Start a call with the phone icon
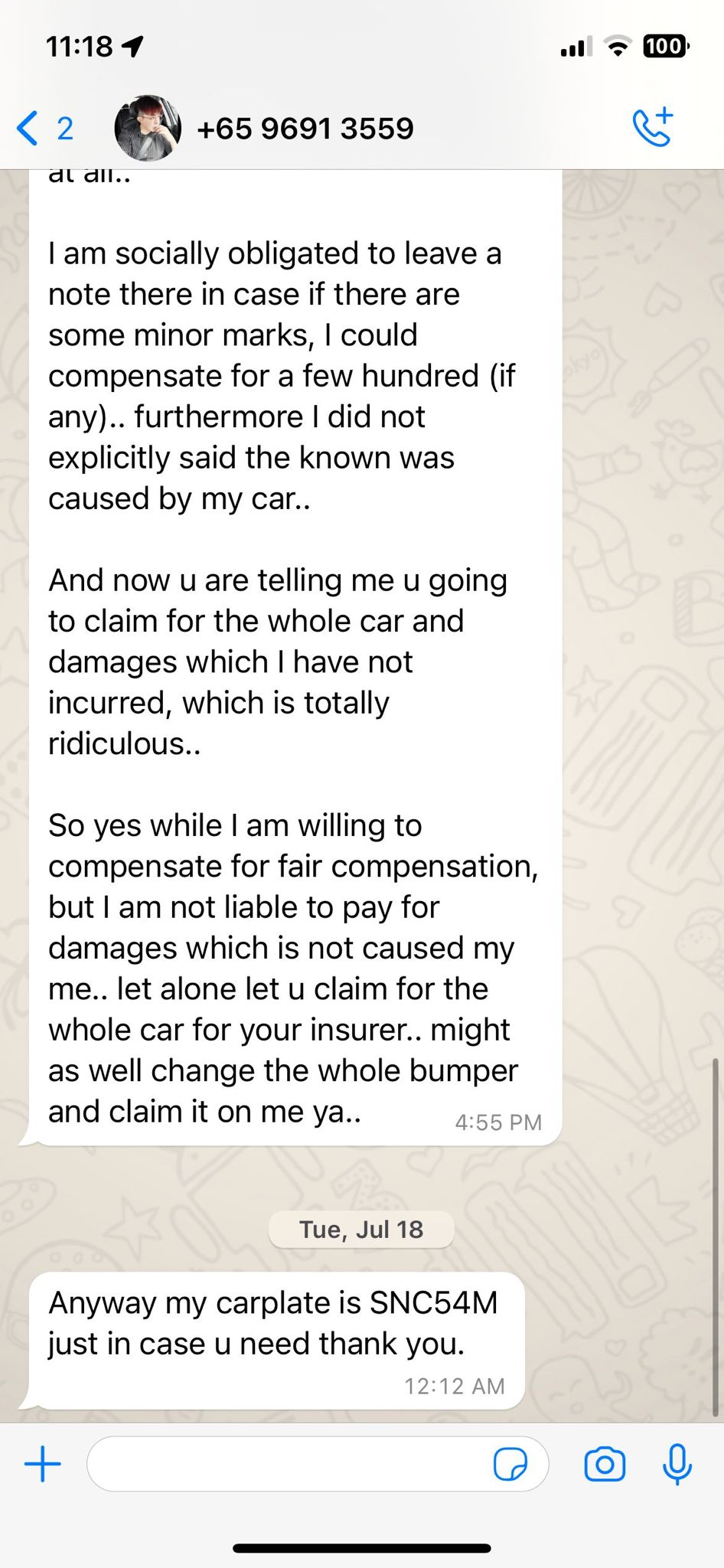The image size is (724, 1568). [652, 127]
